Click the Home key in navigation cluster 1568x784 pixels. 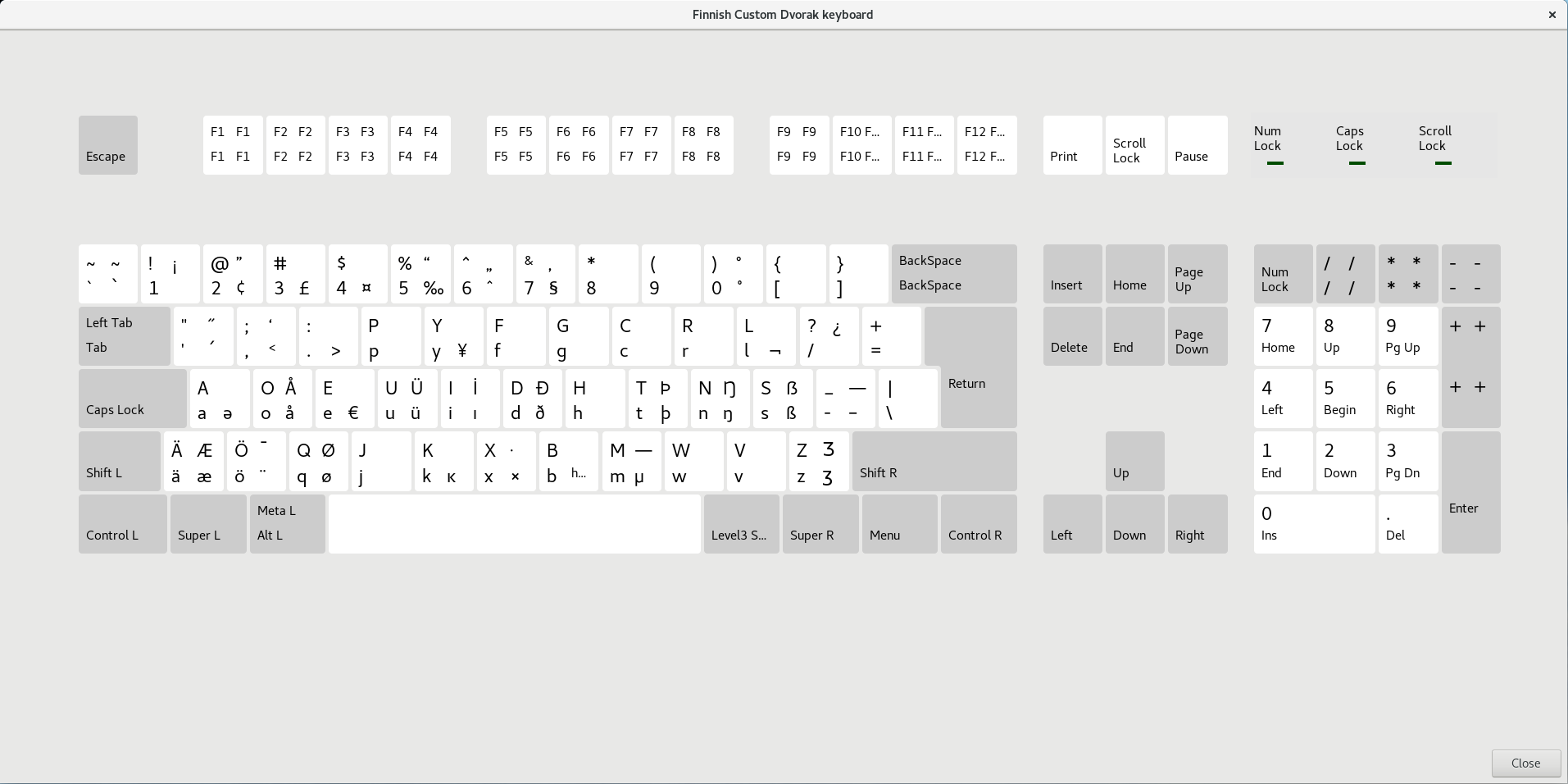(1135, 274)
